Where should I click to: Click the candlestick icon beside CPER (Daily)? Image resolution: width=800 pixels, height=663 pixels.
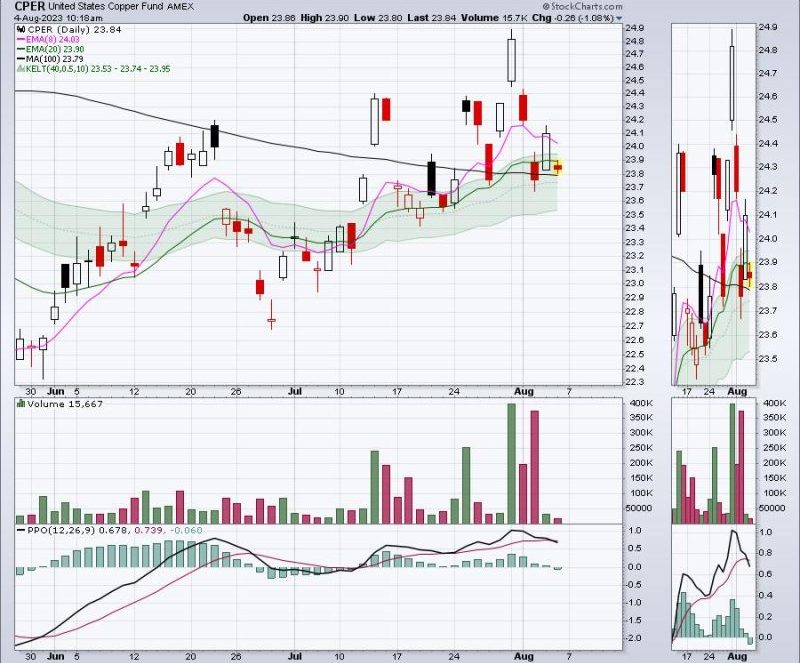21,30
